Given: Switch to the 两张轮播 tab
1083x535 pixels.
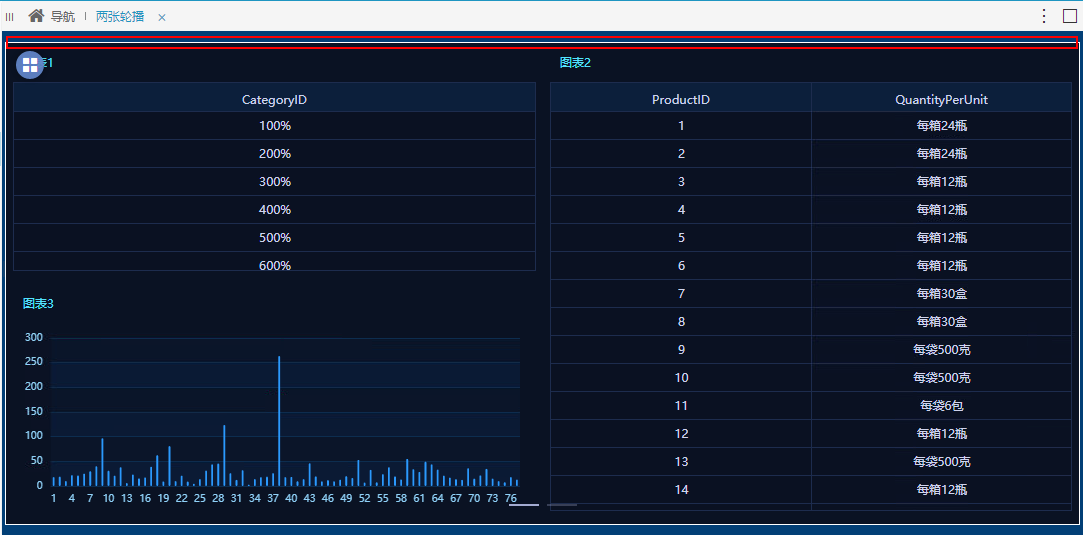Looking at the screenshot, I should tap(120, 17).
